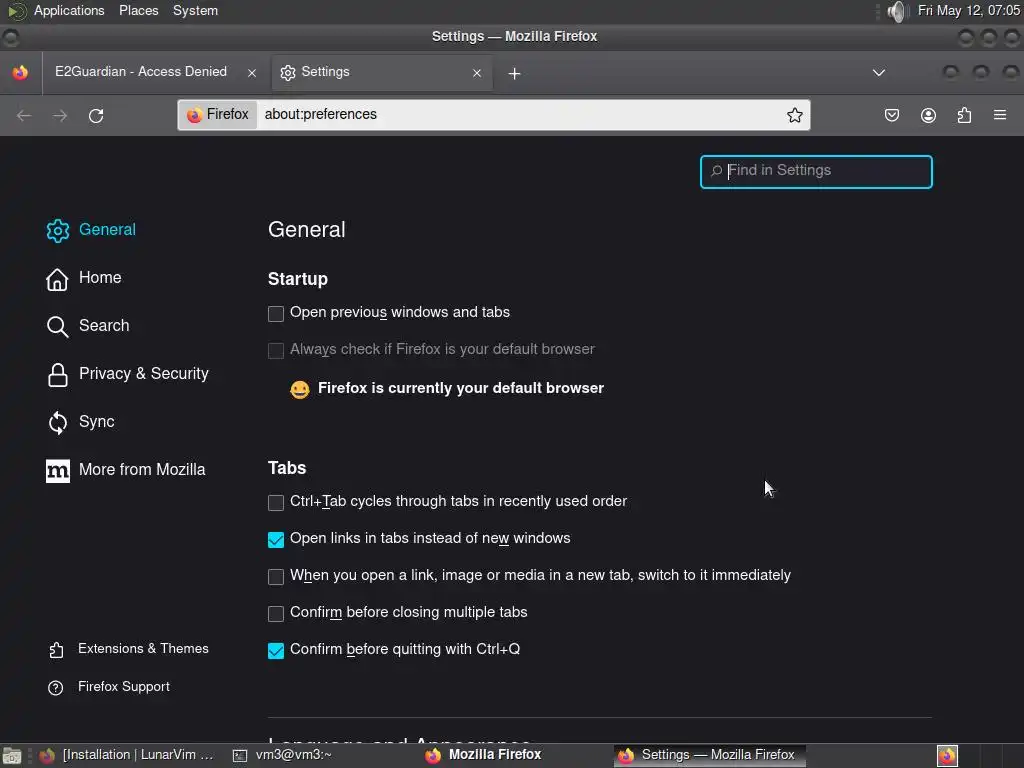Click the Find in Settings search field
Viewport: 1024px width, 768px height.
[x=816, y=172]
